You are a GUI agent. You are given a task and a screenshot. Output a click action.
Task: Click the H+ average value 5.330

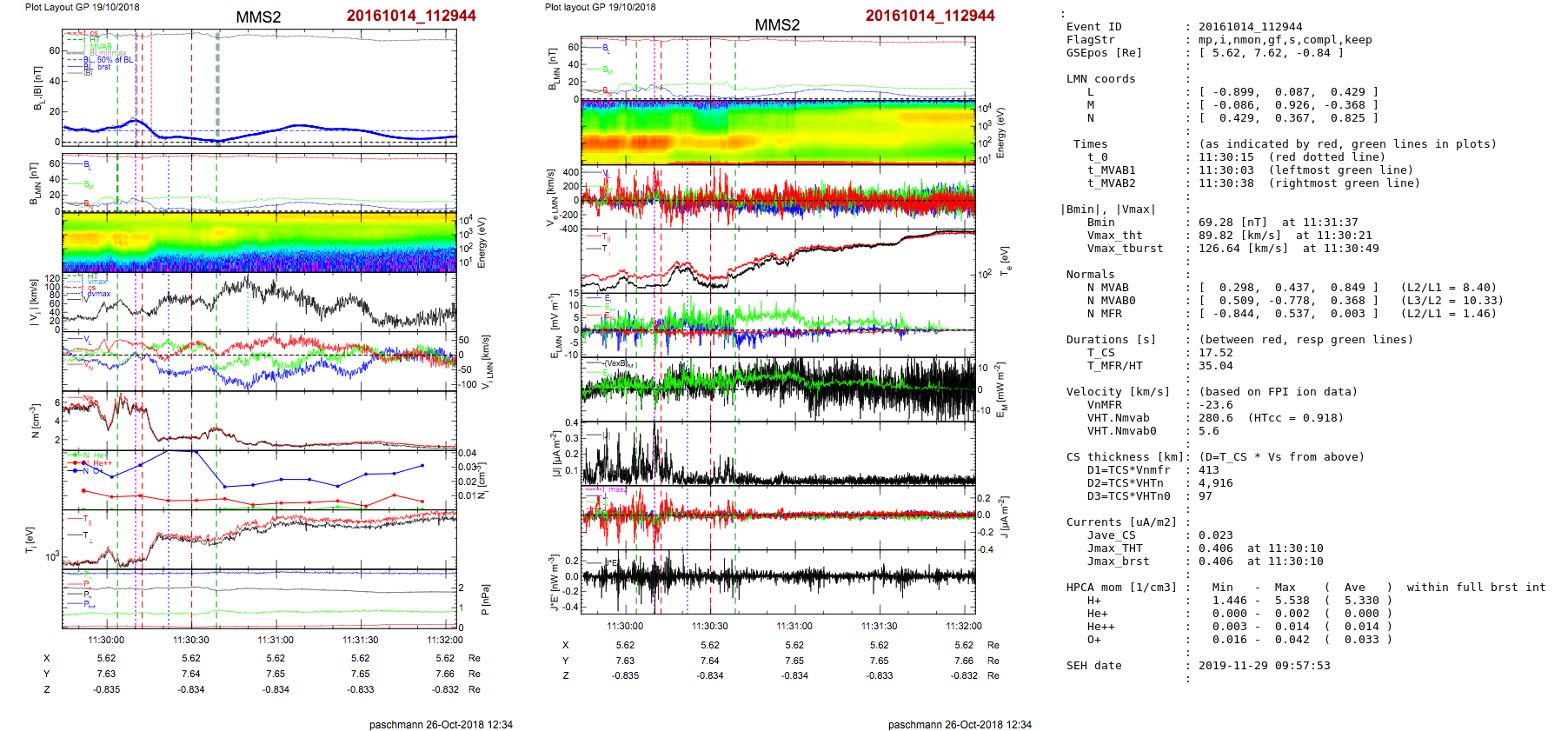pos(1361,601)
